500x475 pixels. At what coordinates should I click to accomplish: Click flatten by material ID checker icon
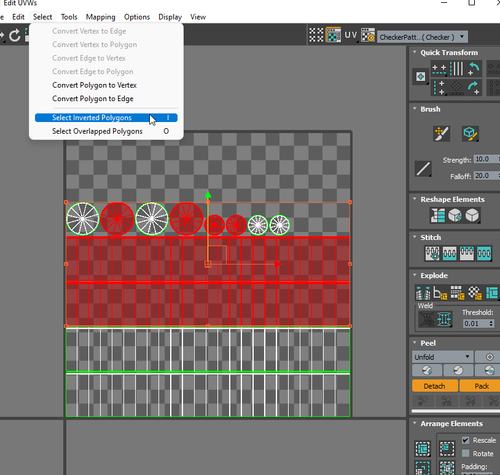point(475,293)
